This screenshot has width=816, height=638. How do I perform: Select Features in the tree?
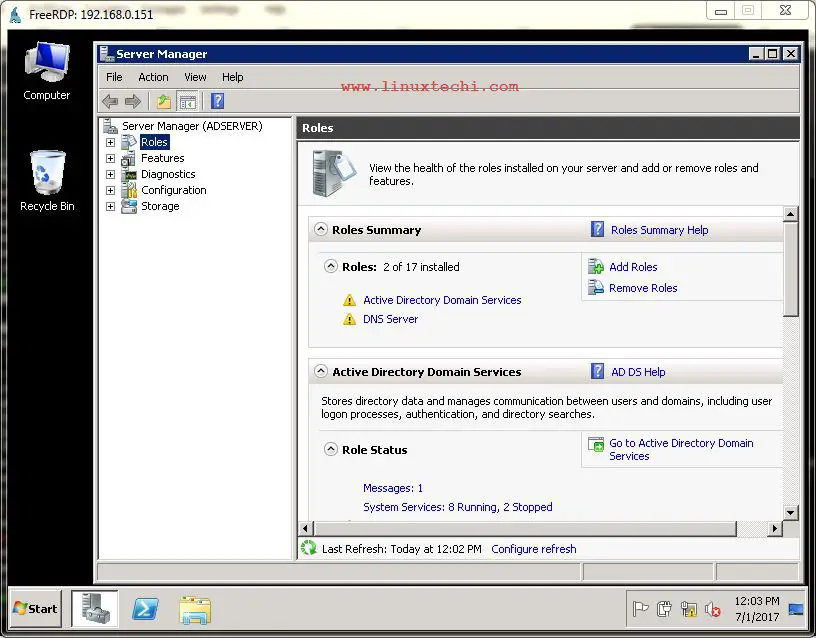pos(162,158)
